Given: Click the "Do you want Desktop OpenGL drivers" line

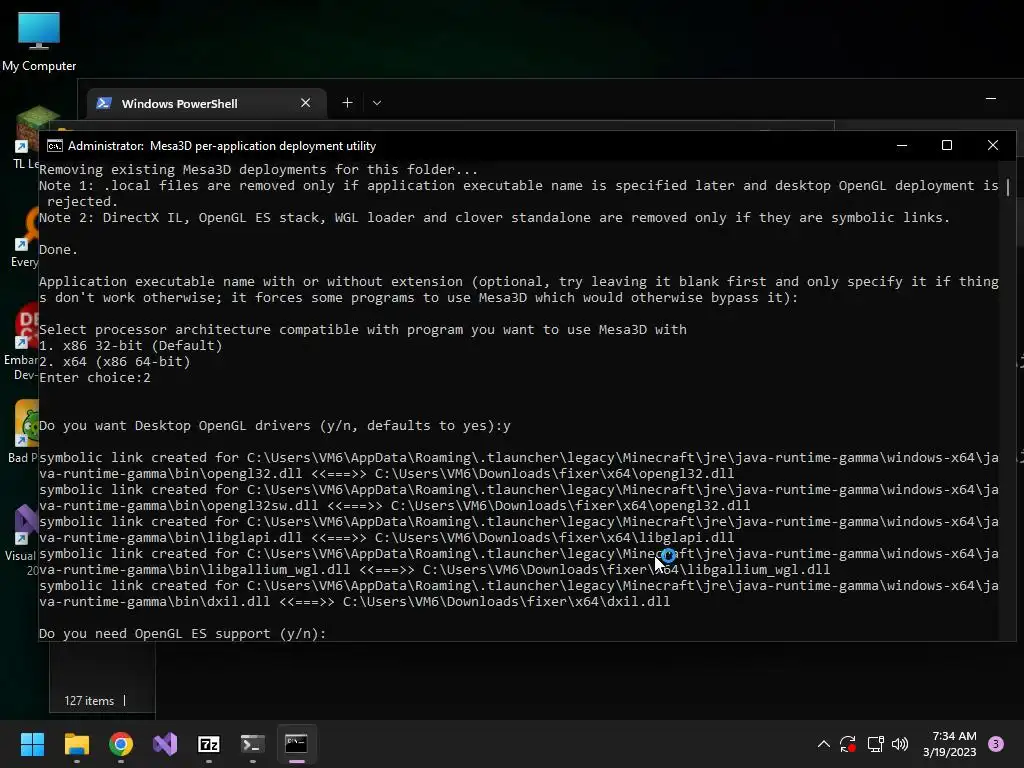Looking at the screenshot, I should [275, 426].
